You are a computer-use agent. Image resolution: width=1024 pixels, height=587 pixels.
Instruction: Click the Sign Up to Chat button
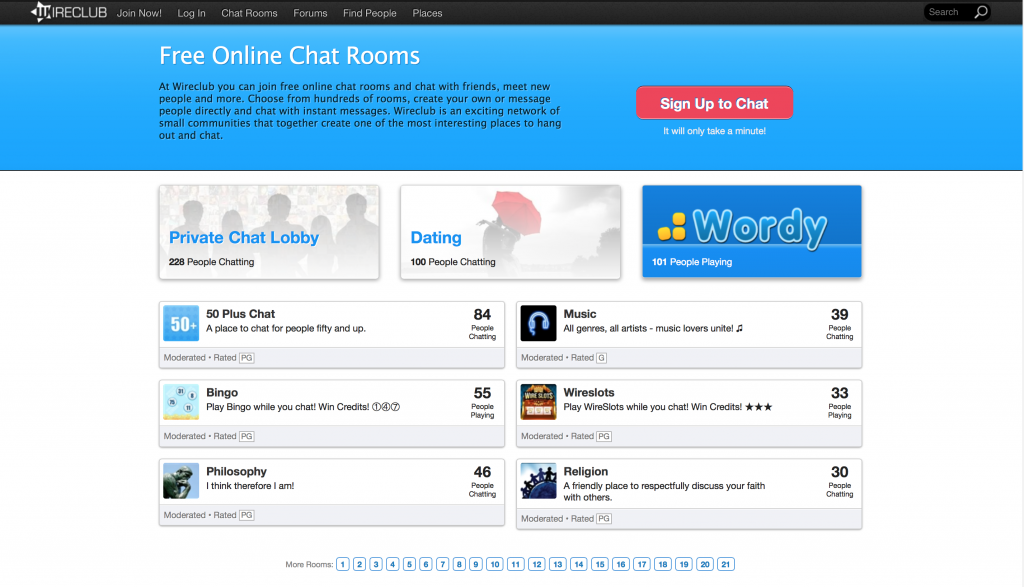[714, 103]
